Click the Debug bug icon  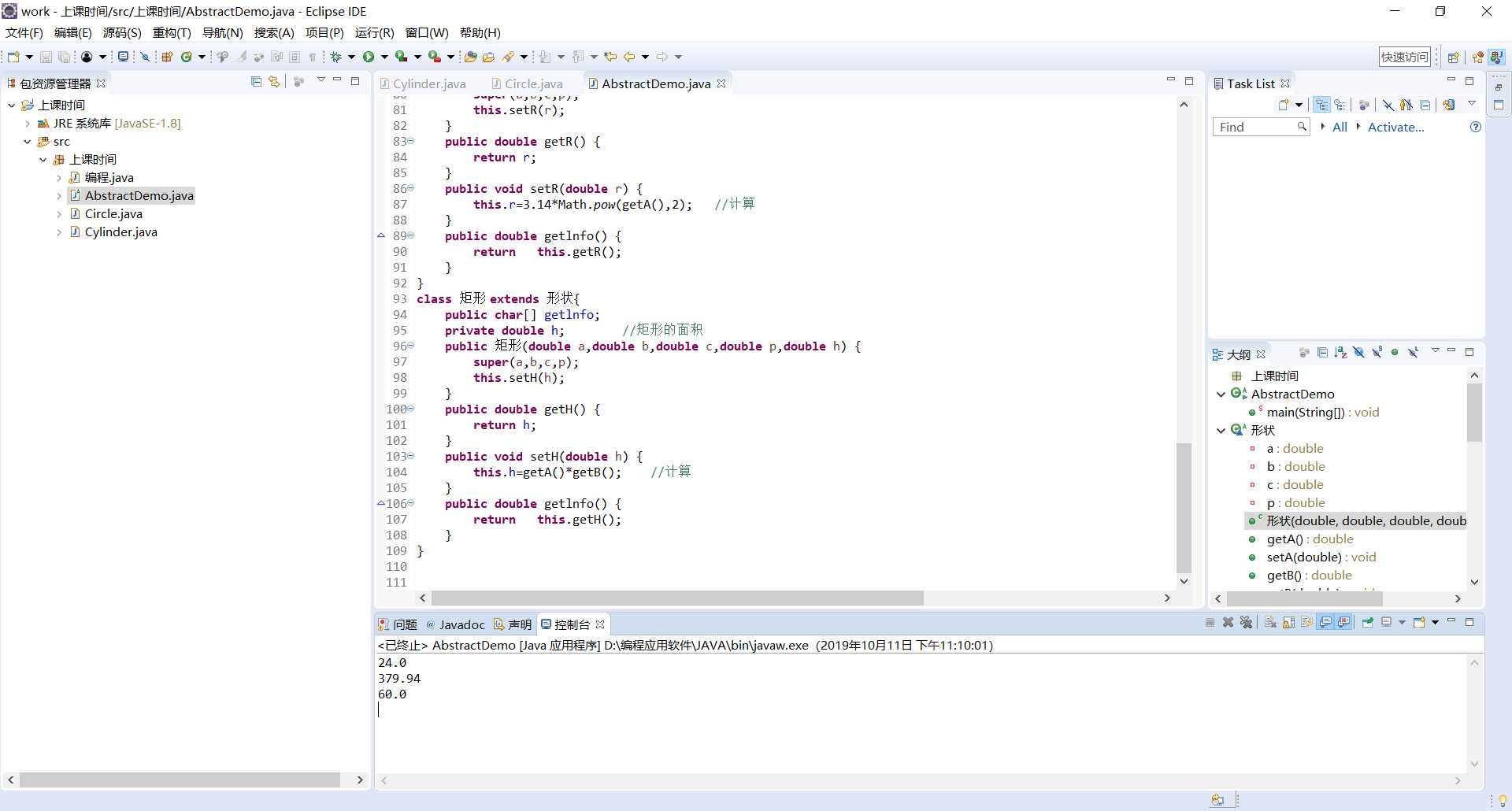click(x=336, y=57)
